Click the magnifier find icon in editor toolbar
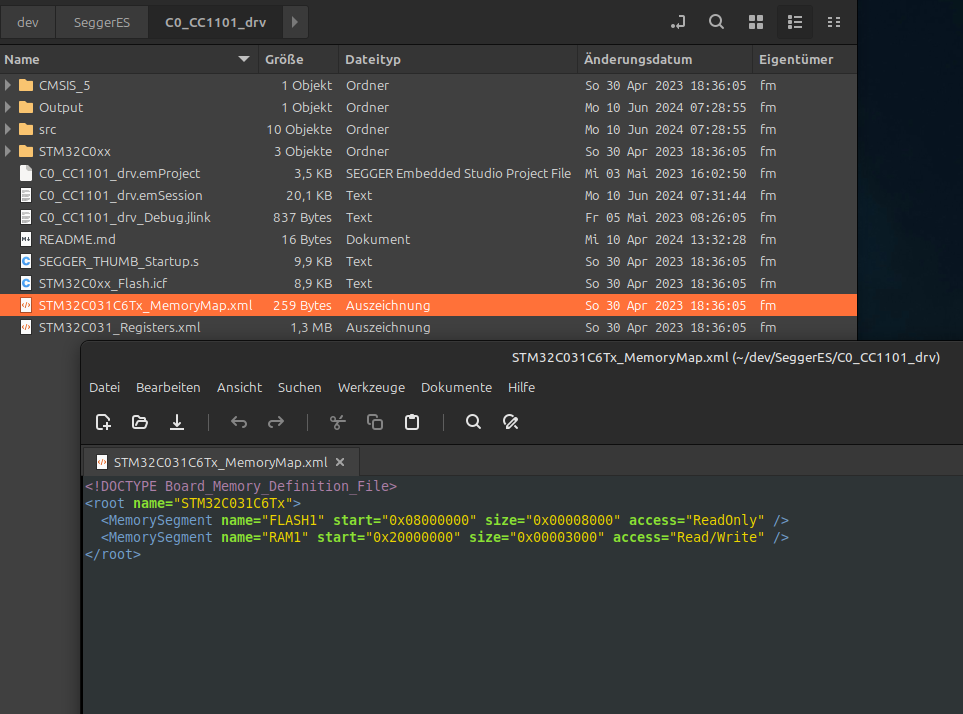Screen dimensions: 963x714 click(474, 422)
